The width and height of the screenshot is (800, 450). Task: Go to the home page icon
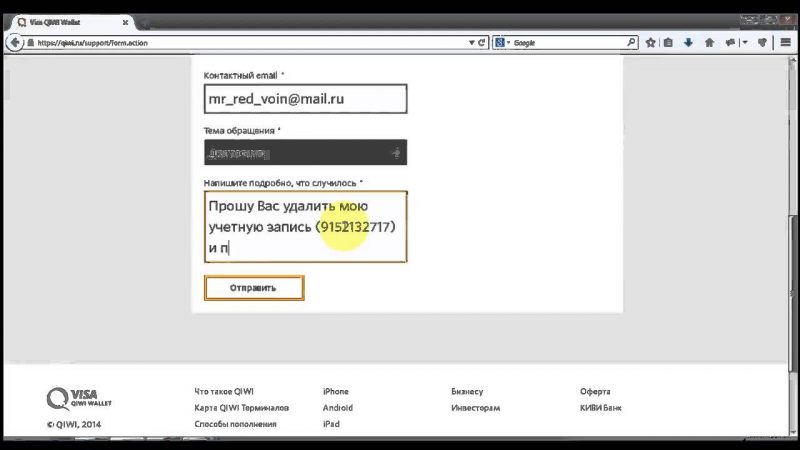click(710, 43)
